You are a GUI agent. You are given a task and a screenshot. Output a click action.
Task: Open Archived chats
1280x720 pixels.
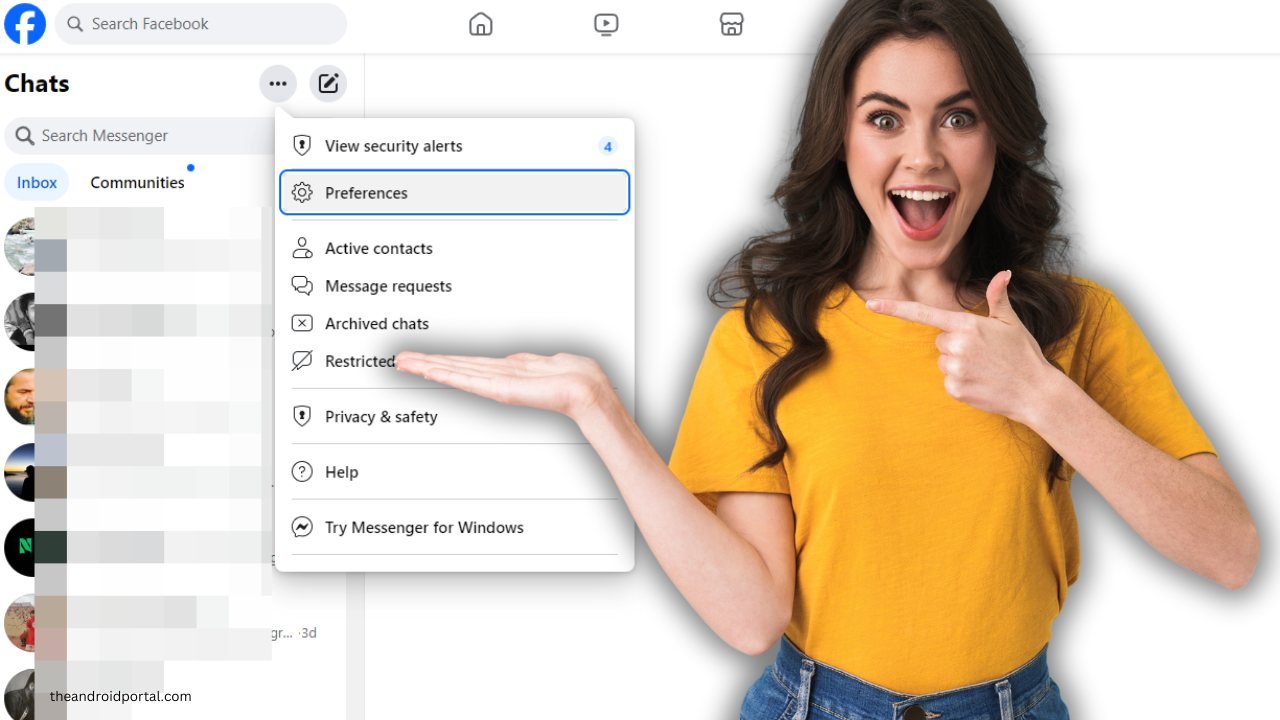tap(455, 323)
